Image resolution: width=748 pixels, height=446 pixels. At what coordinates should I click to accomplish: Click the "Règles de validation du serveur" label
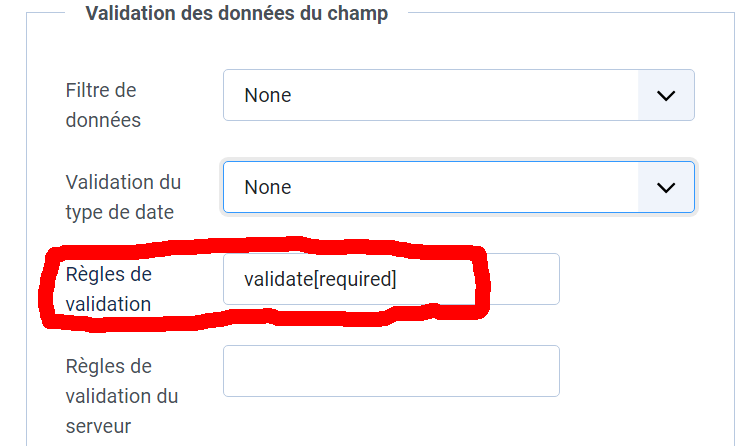pos(122,396)
